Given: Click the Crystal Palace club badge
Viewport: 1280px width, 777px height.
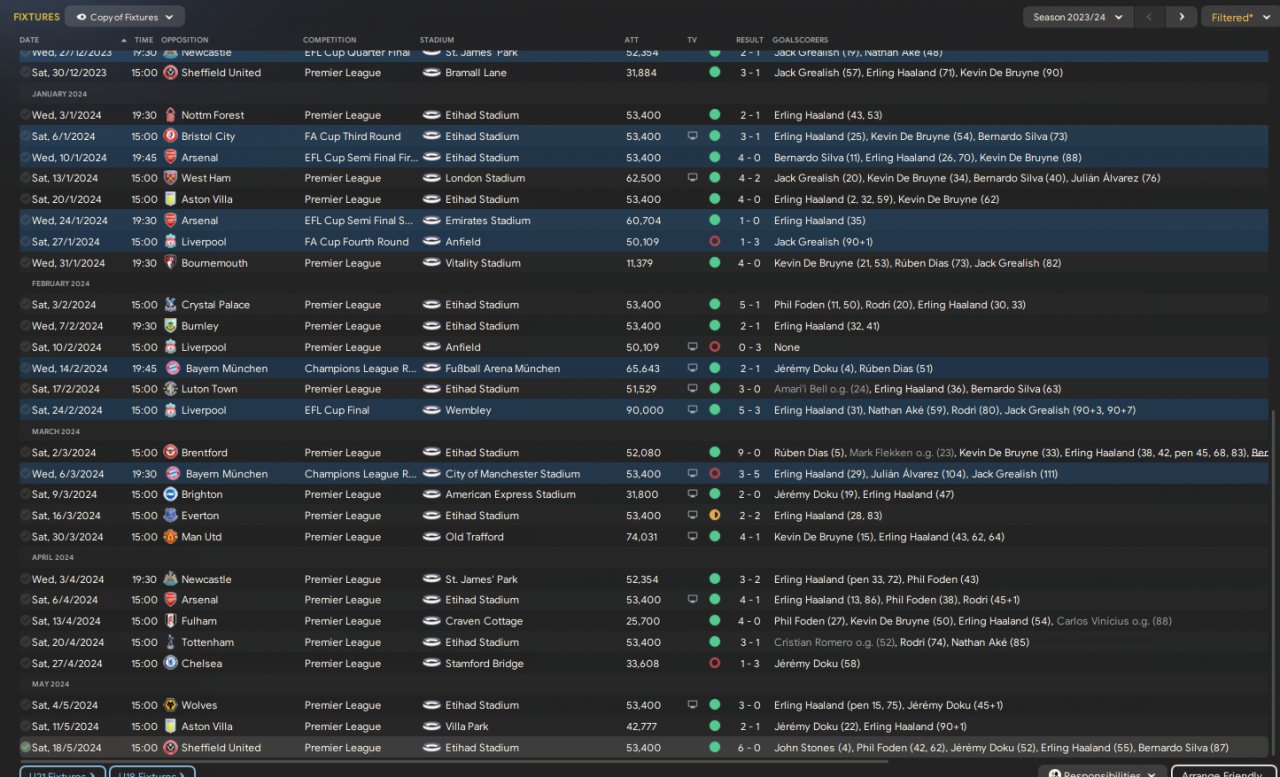Looking at the screenshot, I should click(170, 305).
